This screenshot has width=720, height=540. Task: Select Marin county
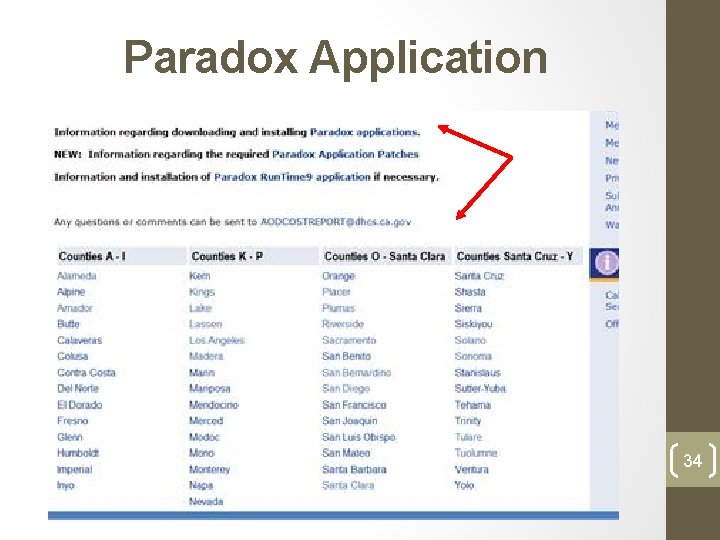click(x=202, y=373)
